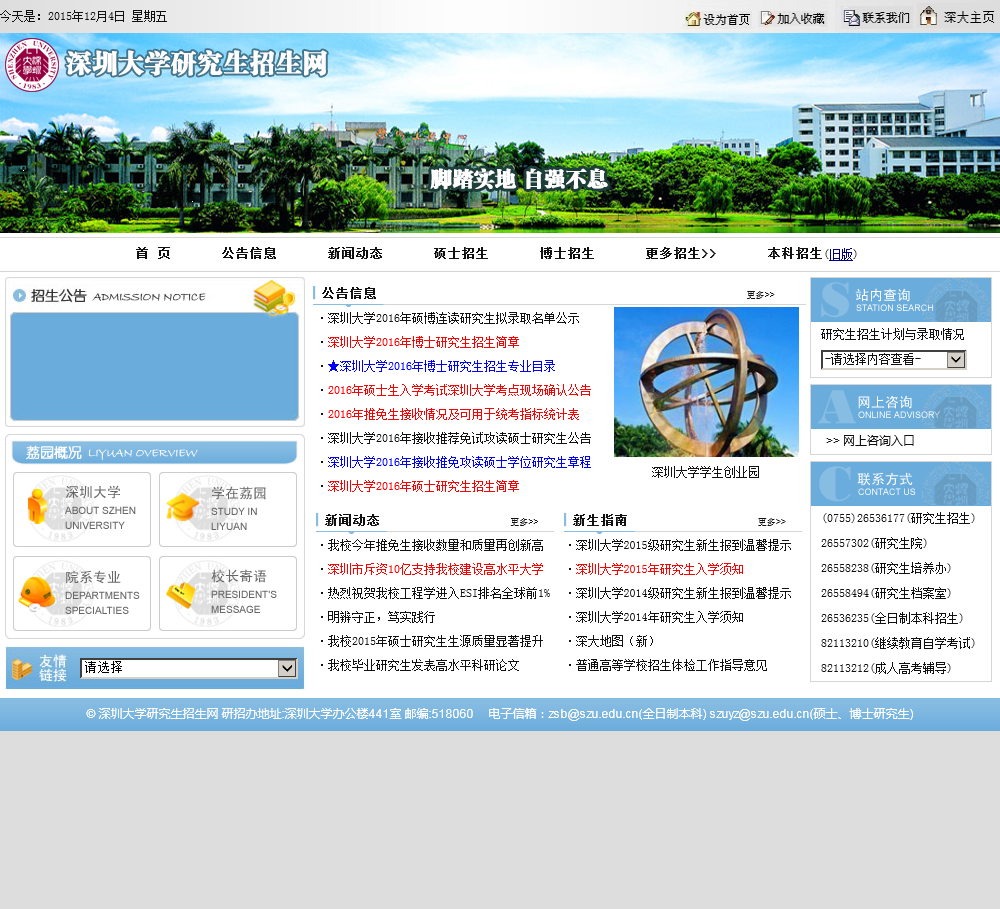Viewport: 1000px width, 909px height.
Task: Open ★深圳大学2016年博士研究生招生专业目录
Action: (441, 366)
